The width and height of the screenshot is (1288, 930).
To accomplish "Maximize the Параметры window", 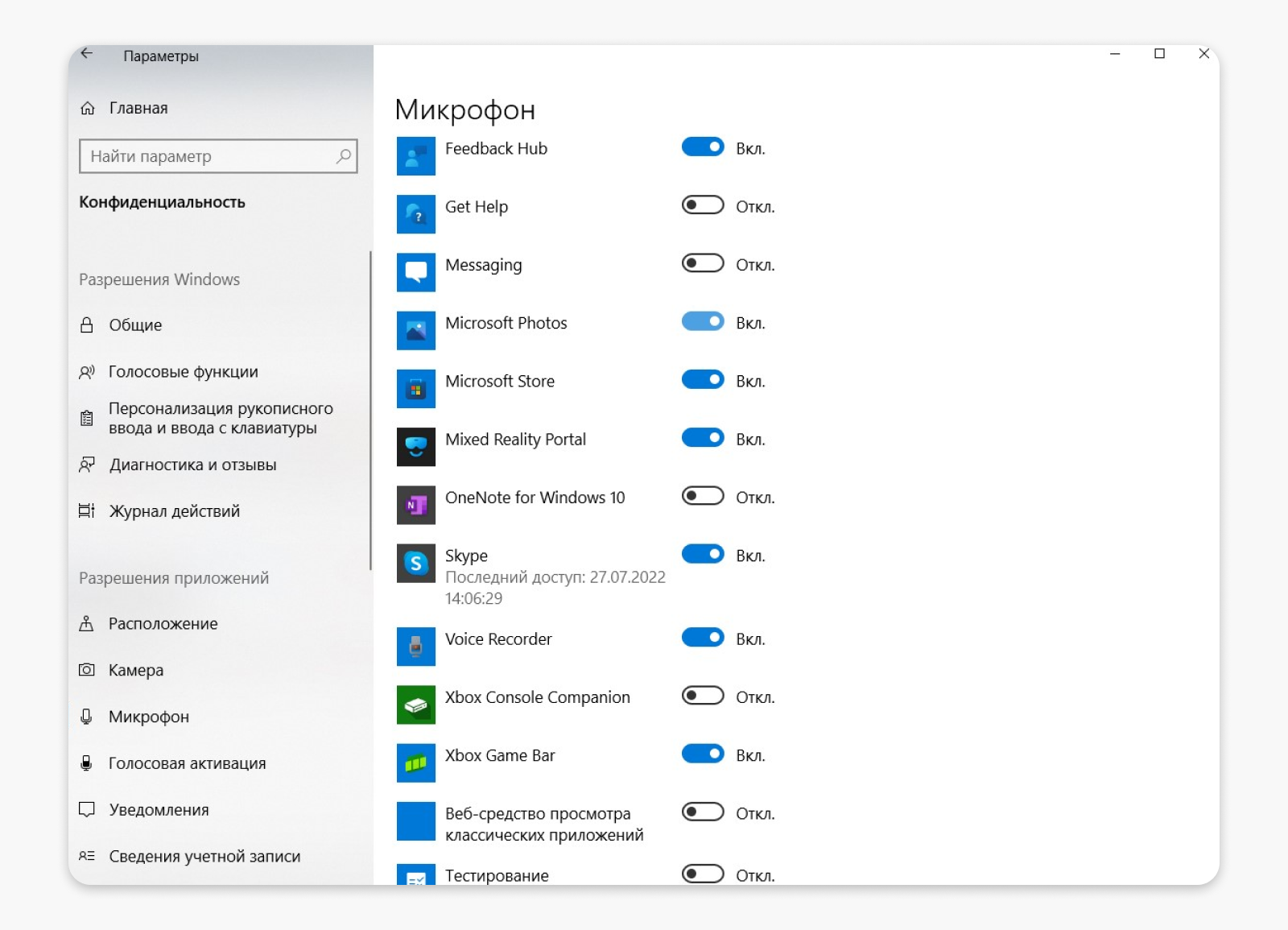I will pyautogui.click(x=1159, y=54).
